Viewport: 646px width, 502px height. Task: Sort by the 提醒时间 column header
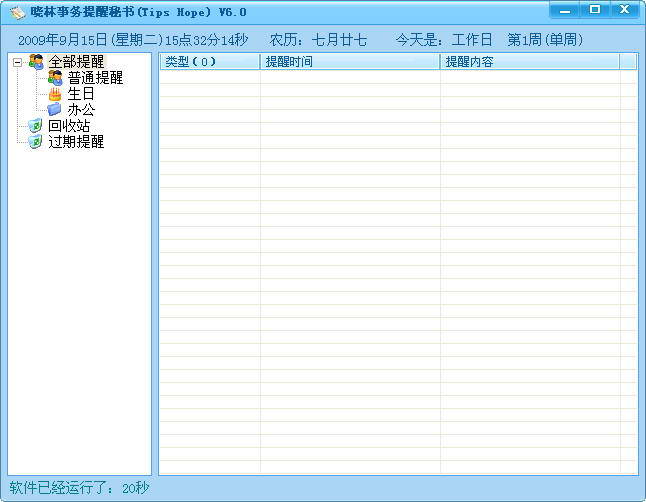tap(350, 62)
